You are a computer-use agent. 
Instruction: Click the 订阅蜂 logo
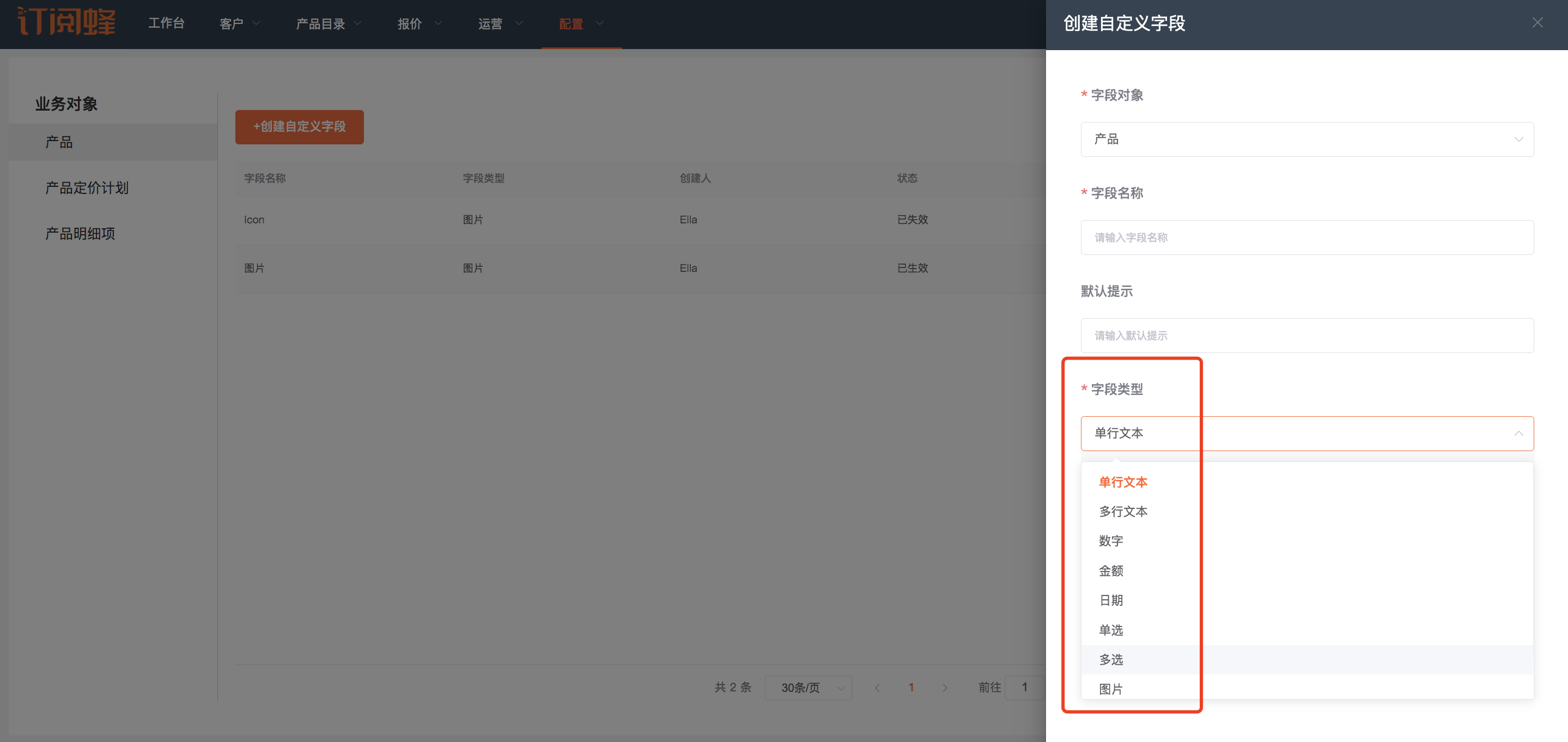pyautogui.click(x=66, y=22)
